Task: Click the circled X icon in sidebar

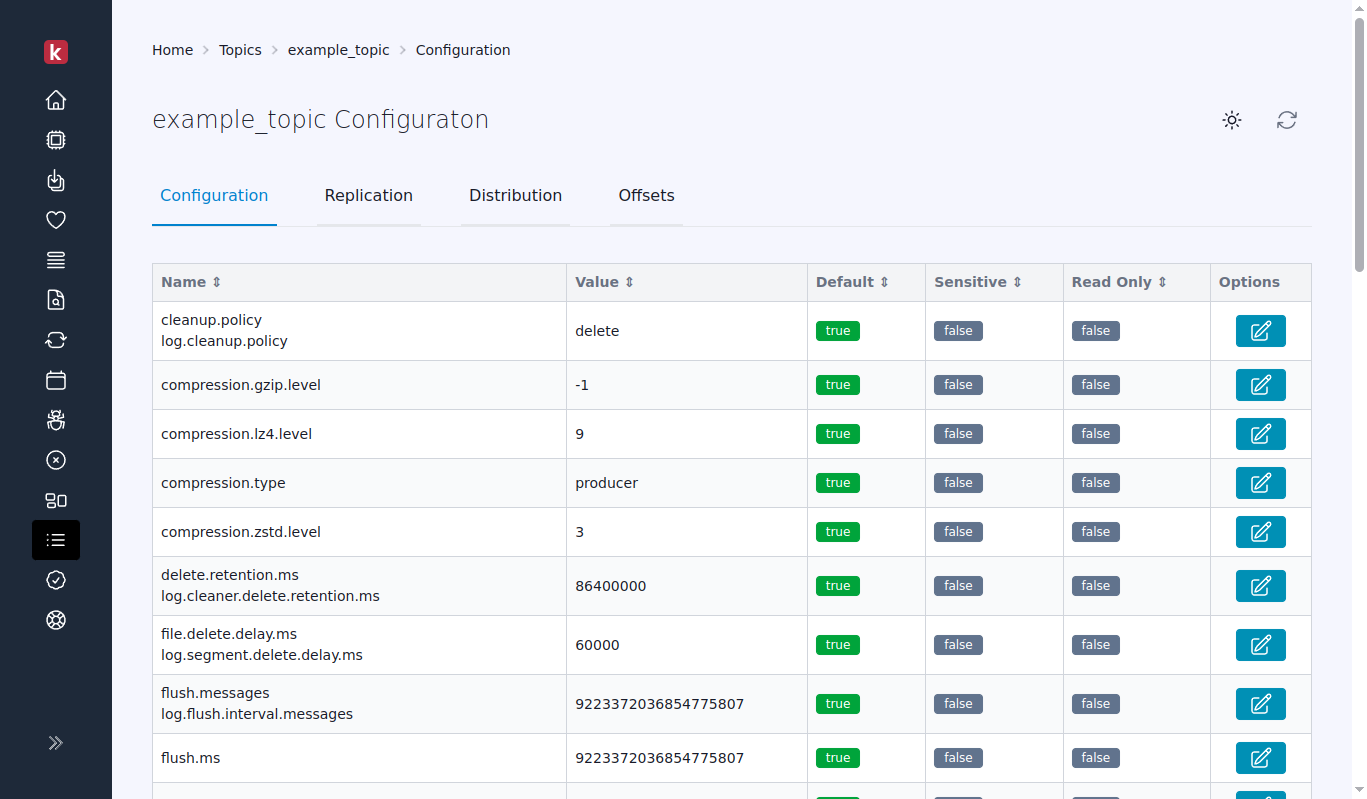Action: click(56, 460)
